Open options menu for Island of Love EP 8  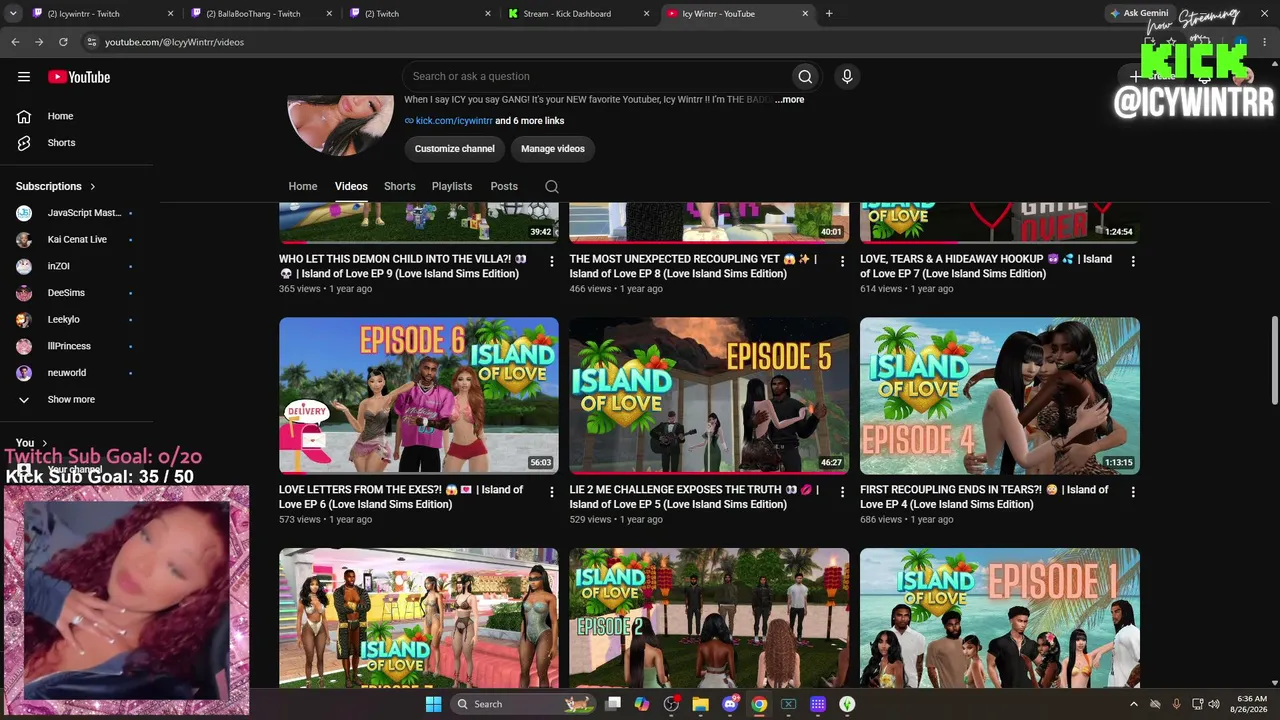point(842,261)
